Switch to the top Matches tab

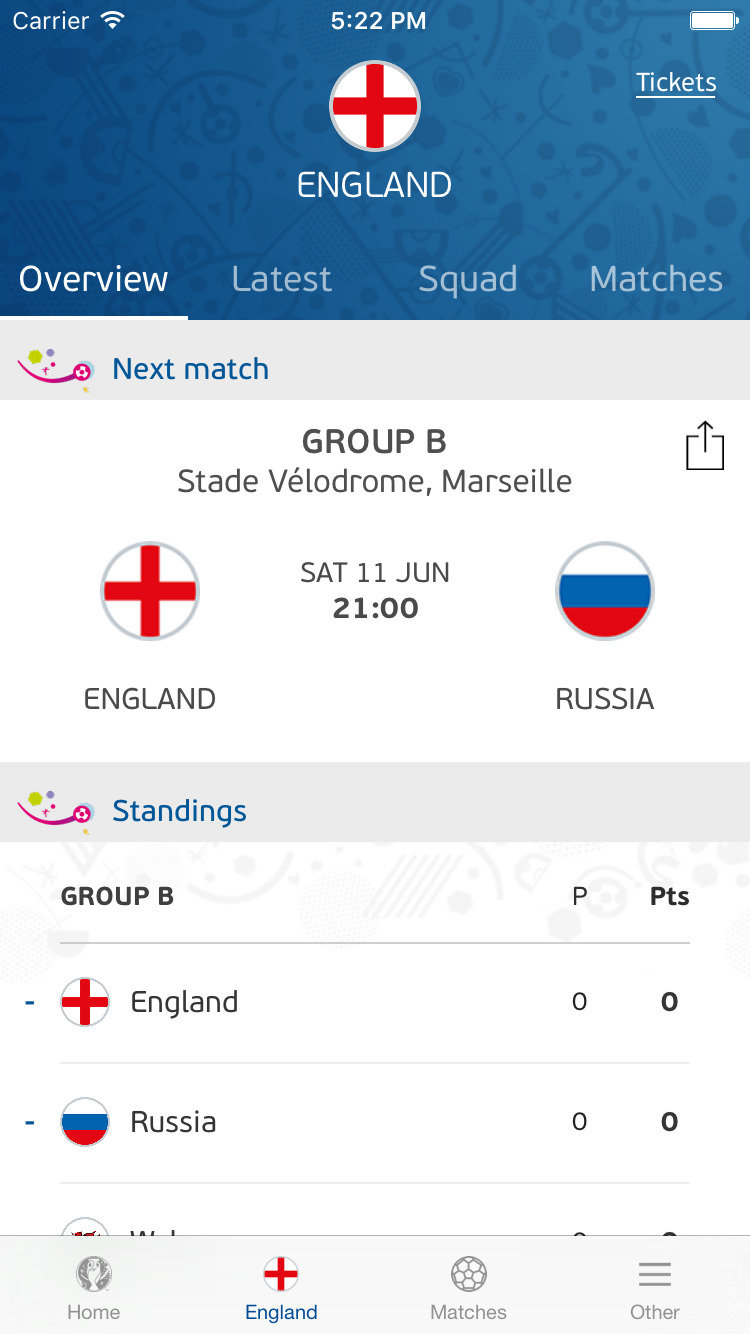tap(656, 279)
